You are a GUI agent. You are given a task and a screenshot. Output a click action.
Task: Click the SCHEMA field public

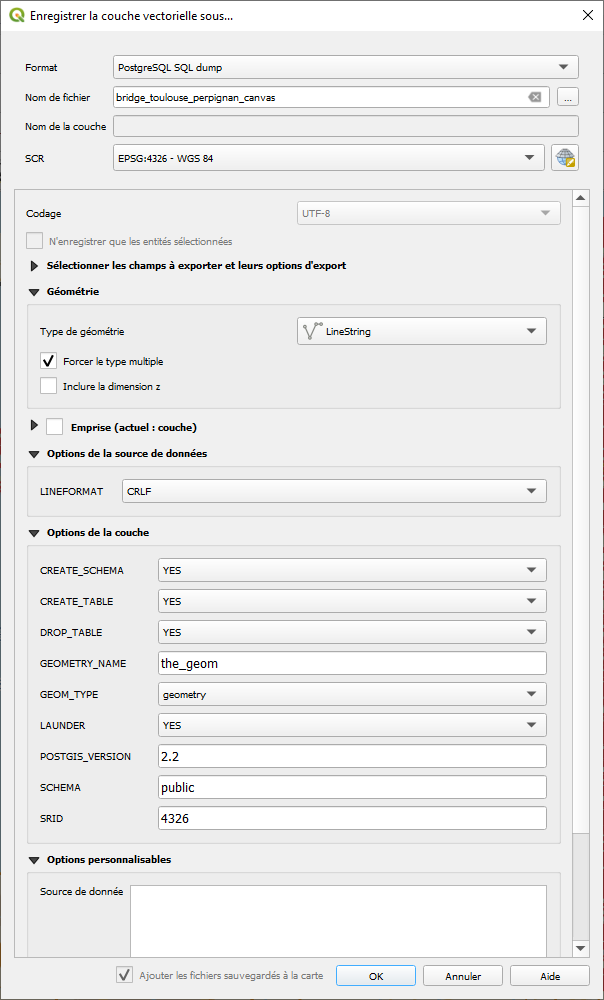click(352, 787)
